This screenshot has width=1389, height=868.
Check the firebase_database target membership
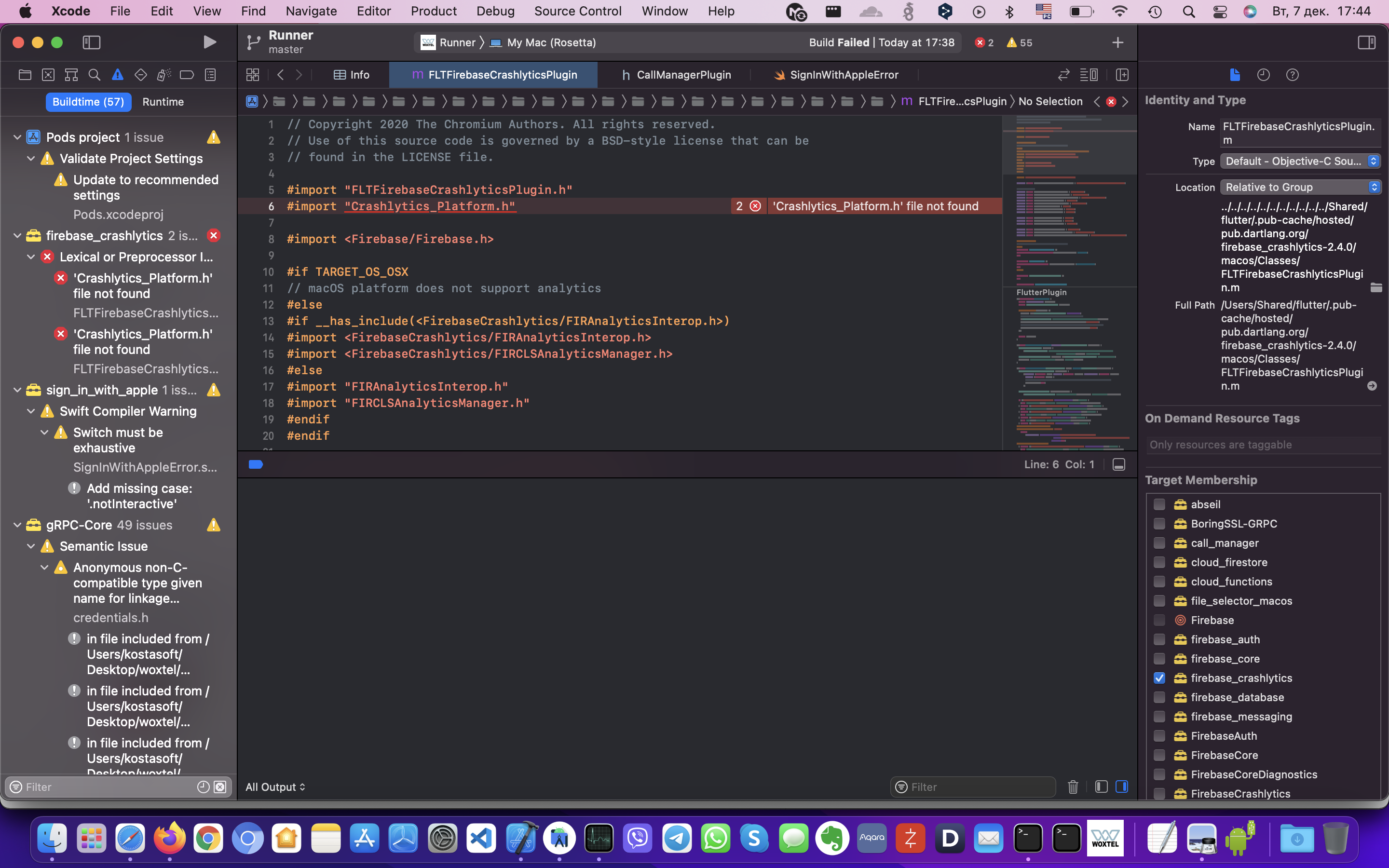click(x=1159, y=697)
